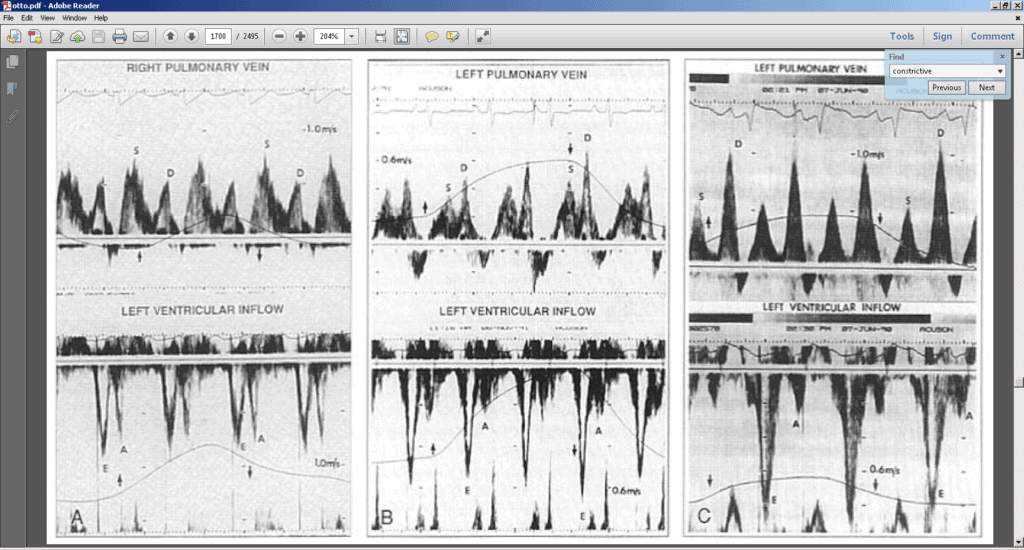Click the vertical scrollbar thumb
The width and height of the screenshot is (1024, 550).
coord(1019,382)
